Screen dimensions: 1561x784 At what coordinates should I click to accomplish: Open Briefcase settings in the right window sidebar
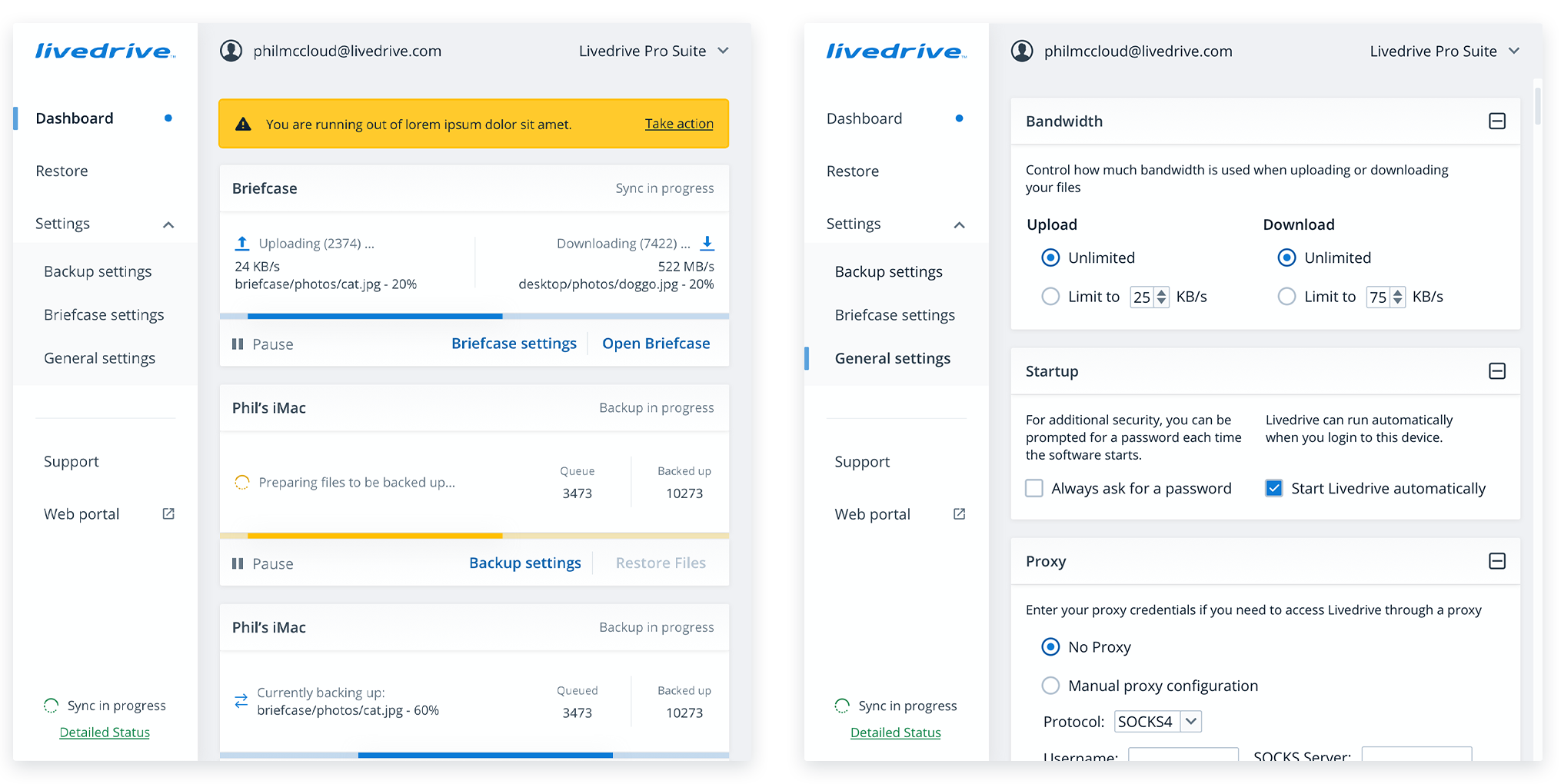point(897,314)
